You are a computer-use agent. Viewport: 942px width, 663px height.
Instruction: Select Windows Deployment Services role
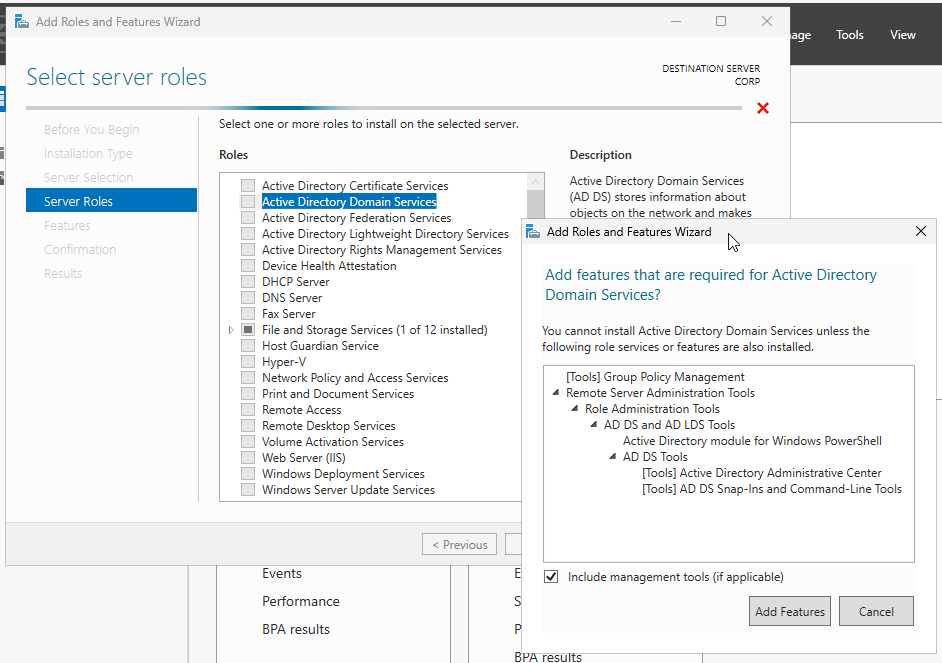pos(343,474)
